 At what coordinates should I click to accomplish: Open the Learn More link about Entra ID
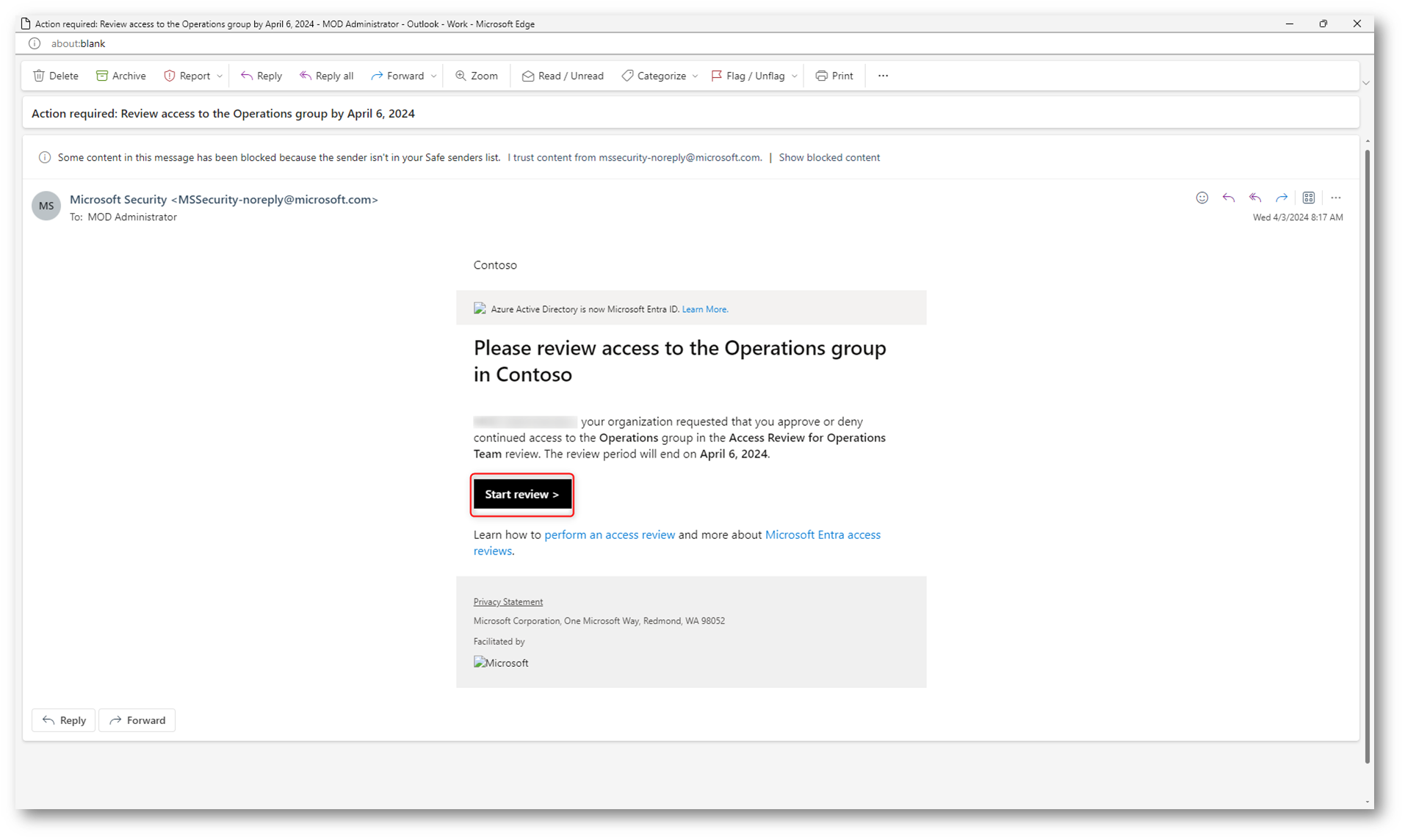(705, 309)
